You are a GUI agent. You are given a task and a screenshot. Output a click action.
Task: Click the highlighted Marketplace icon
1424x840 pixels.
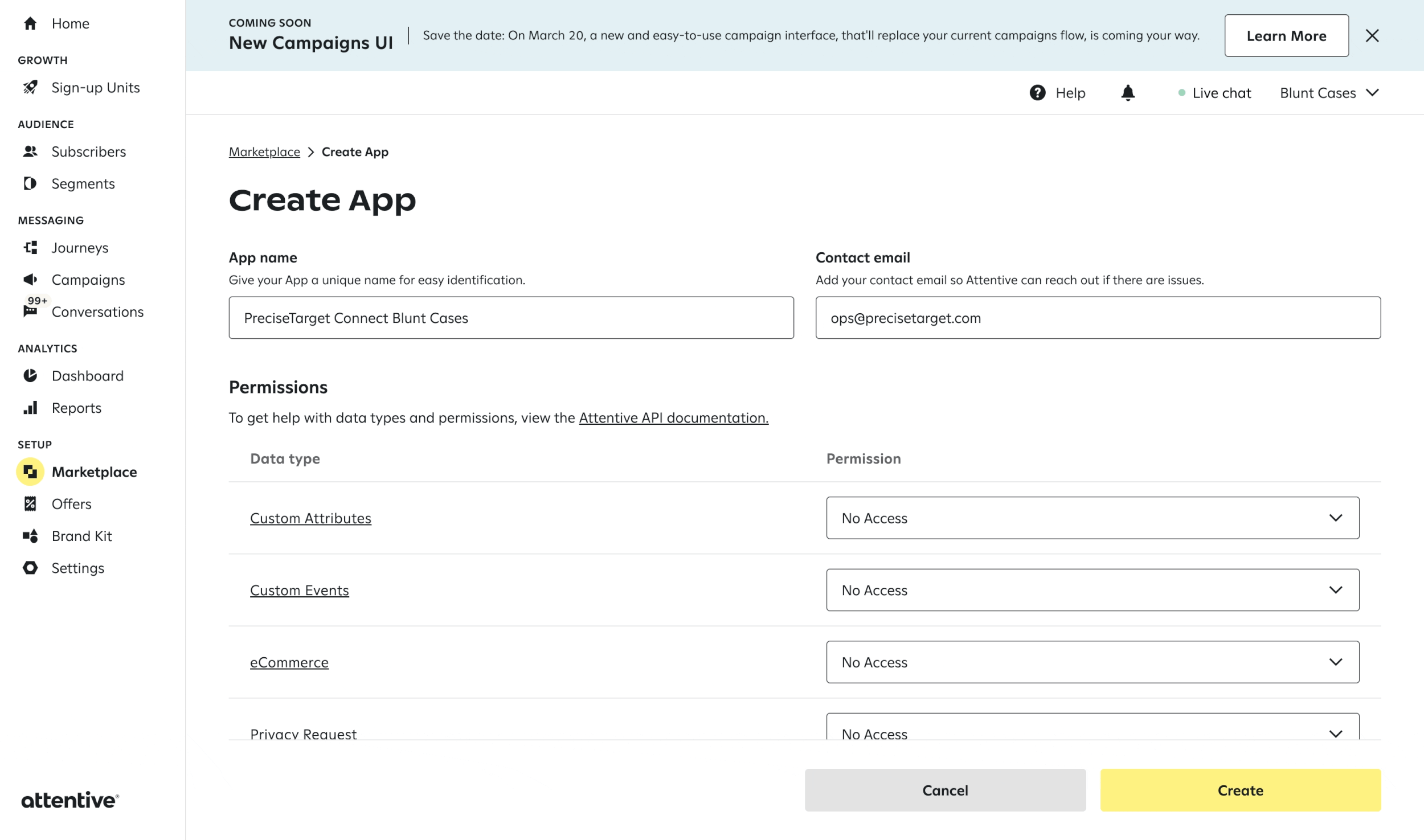30,472
